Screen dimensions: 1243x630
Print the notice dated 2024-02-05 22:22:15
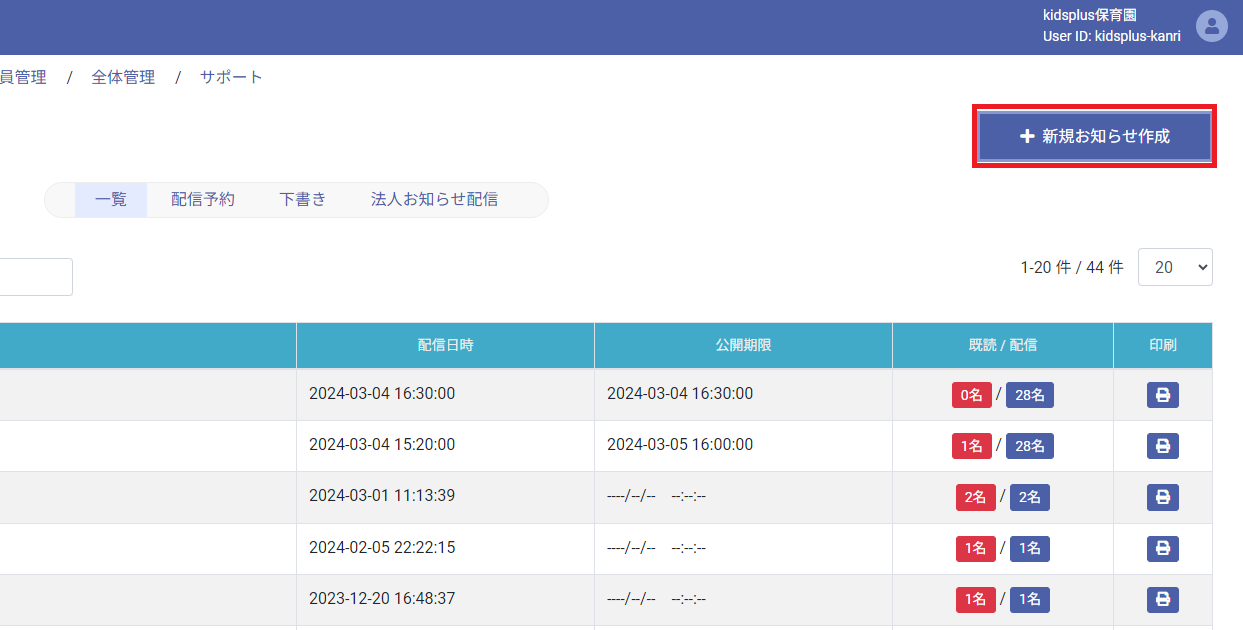click(1163, 548)
